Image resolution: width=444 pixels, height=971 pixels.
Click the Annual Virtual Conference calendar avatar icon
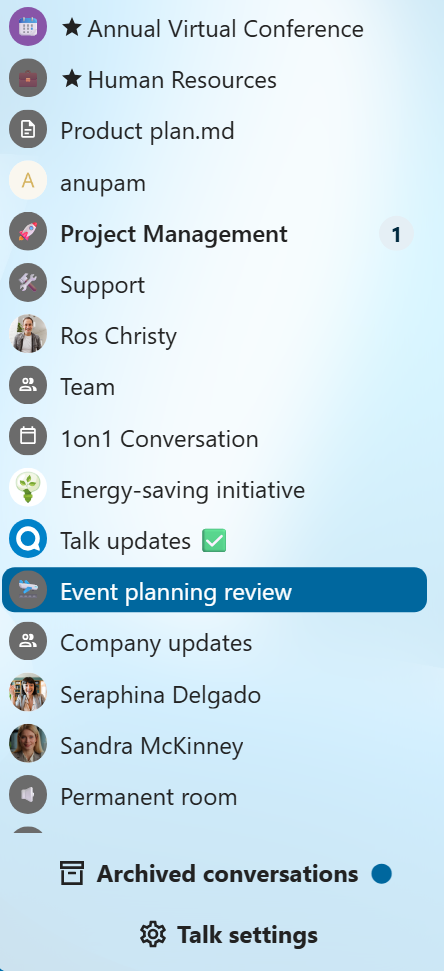[28, 27]
